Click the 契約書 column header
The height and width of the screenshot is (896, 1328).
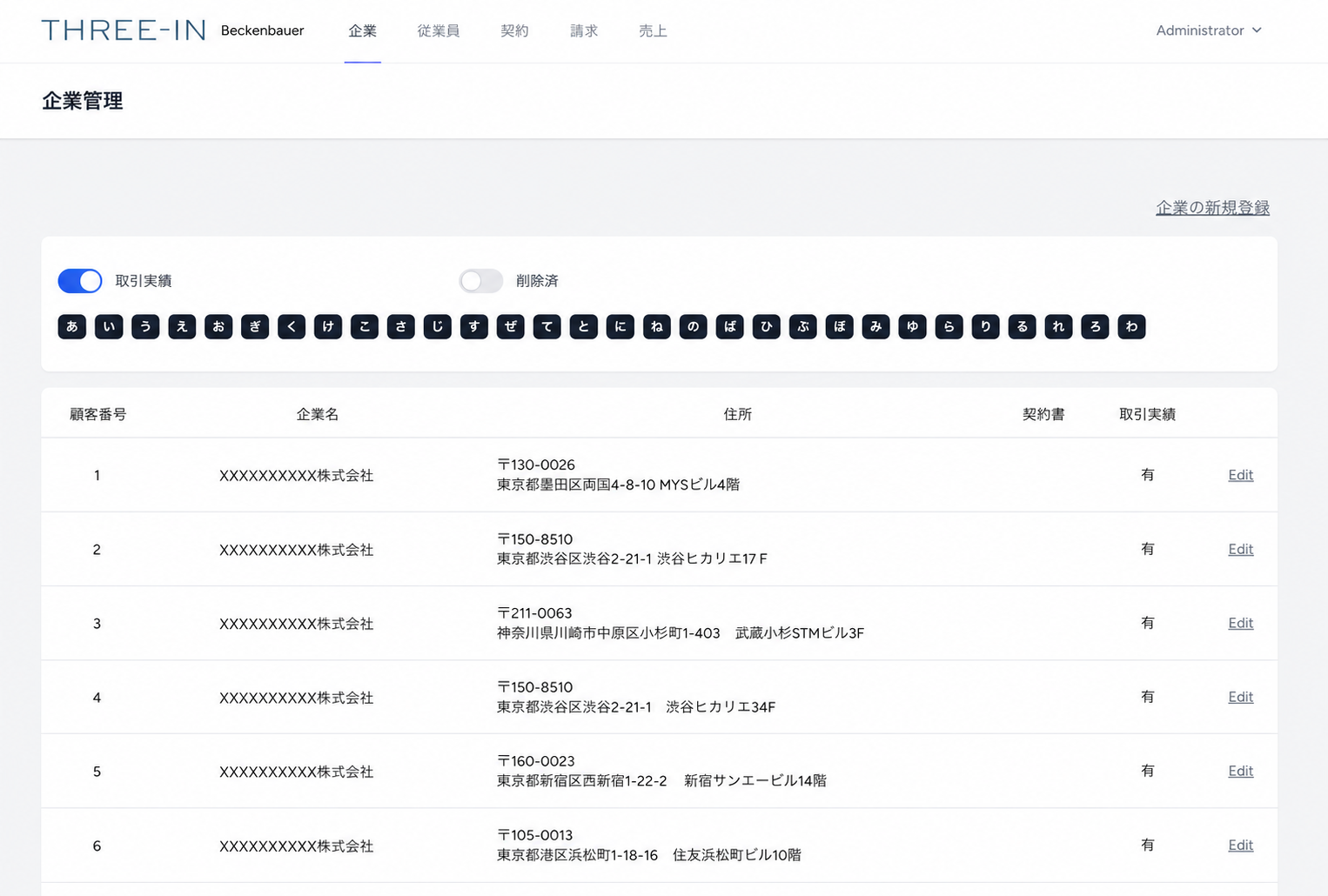tap(1043, 414)
